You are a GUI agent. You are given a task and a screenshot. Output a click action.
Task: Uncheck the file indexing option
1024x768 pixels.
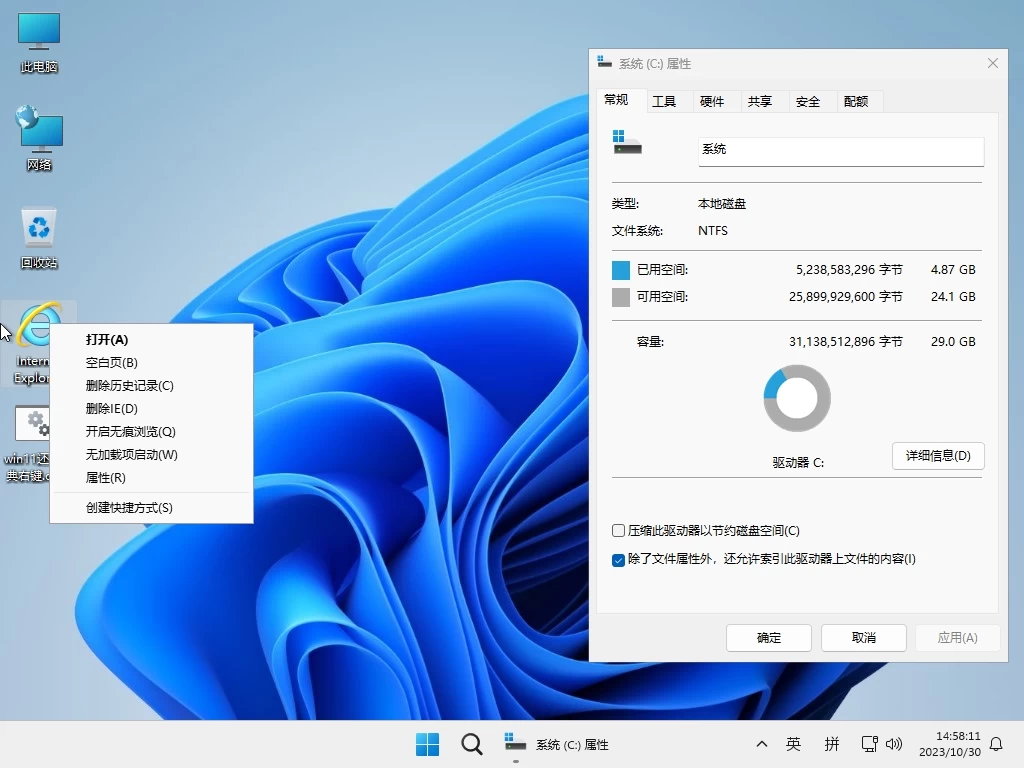(x=617, y=560)
